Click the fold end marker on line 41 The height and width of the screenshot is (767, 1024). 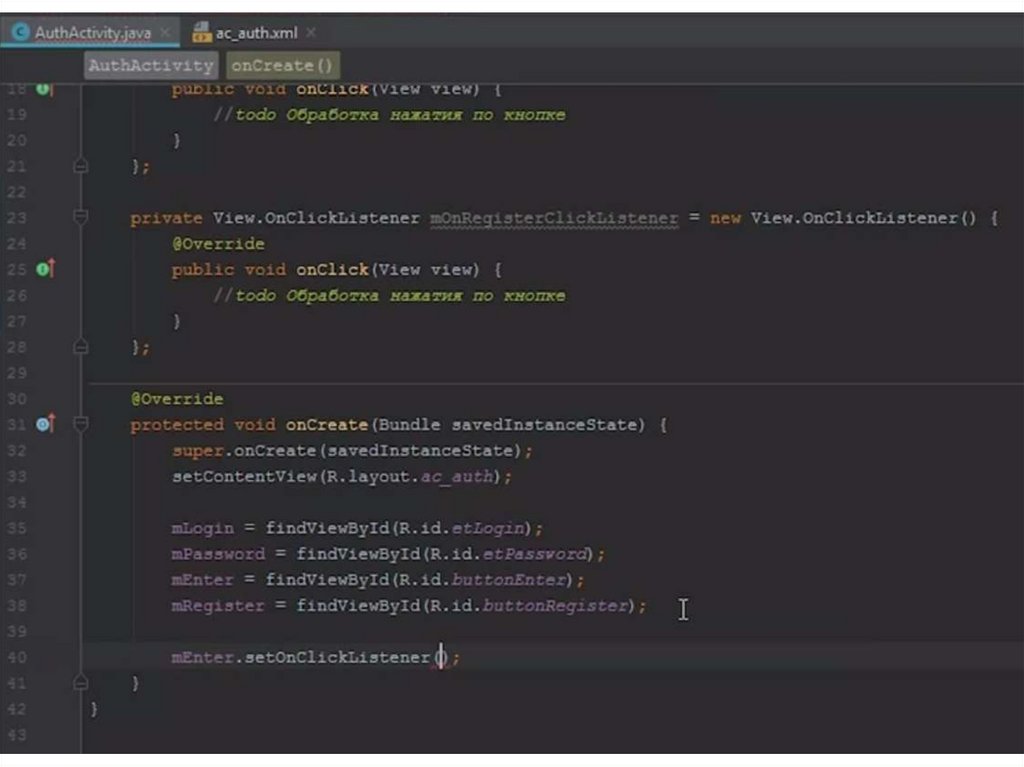tap(81, 683)
